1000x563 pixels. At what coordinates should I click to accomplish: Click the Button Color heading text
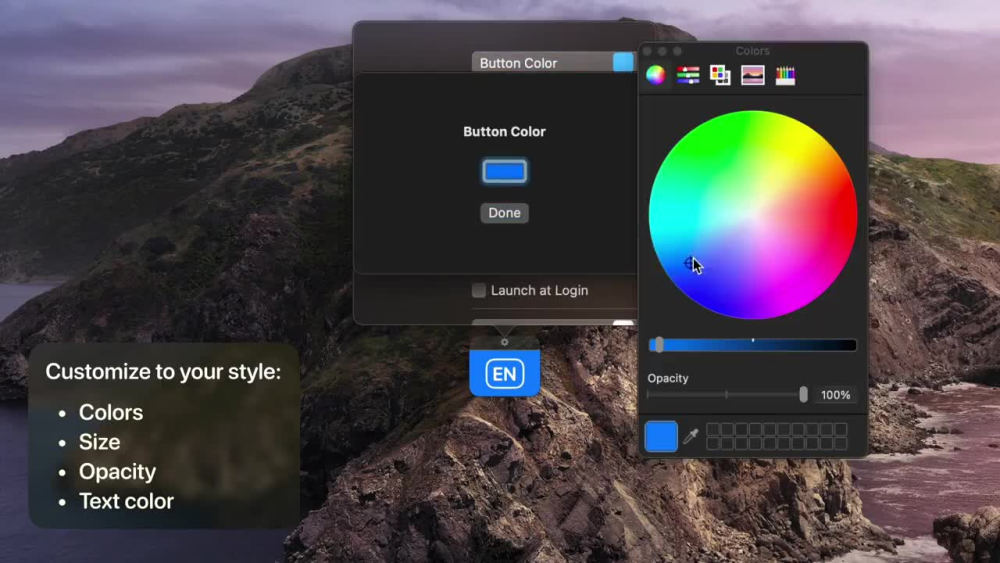[504, 131]
